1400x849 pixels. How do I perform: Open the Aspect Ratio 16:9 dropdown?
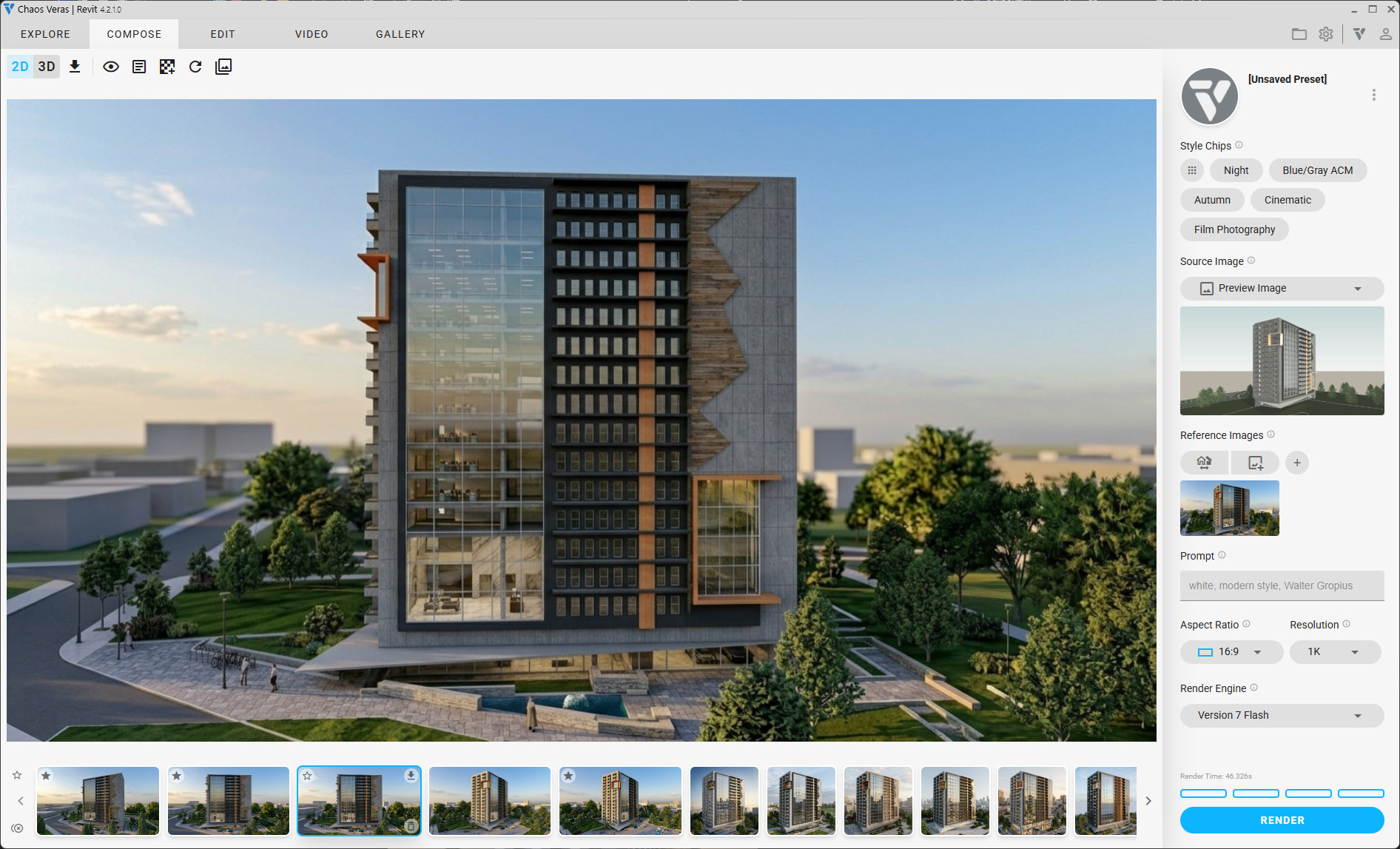[1231, 652]
